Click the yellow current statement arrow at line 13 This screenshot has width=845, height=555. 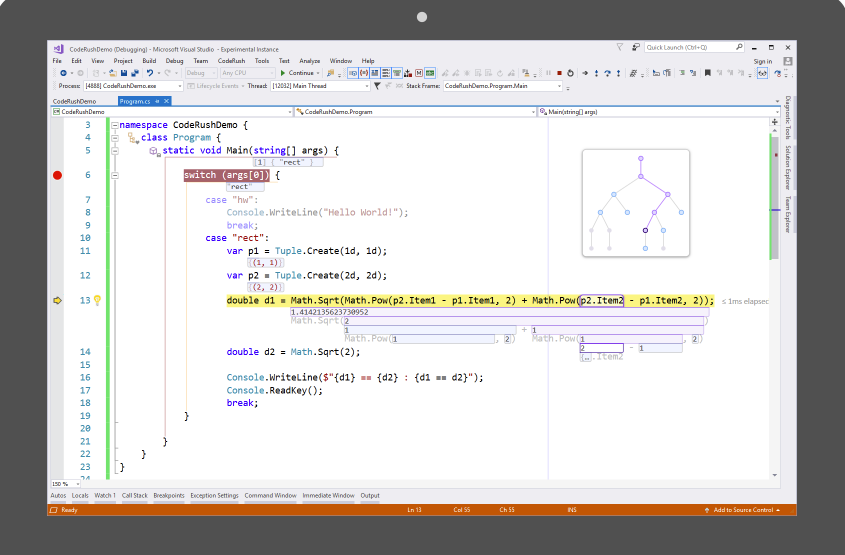click(x=58, y=301)
